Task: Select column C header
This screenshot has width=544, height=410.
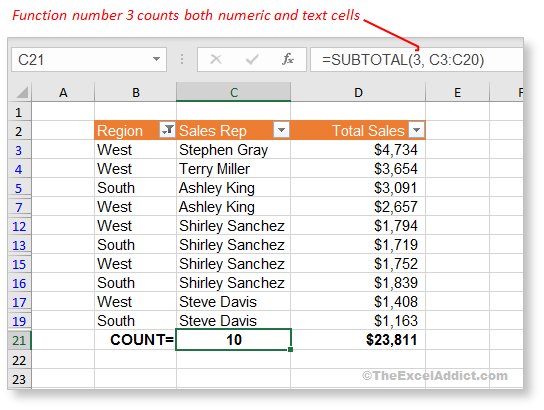Action: pyautogui.click(x=233, y=92)
